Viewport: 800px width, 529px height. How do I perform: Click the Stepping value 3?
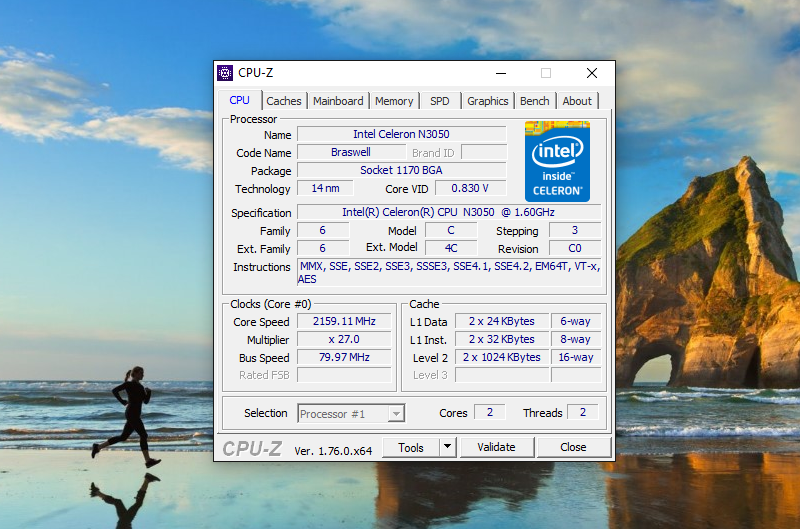pyautogui.click(x=575, y=231)
